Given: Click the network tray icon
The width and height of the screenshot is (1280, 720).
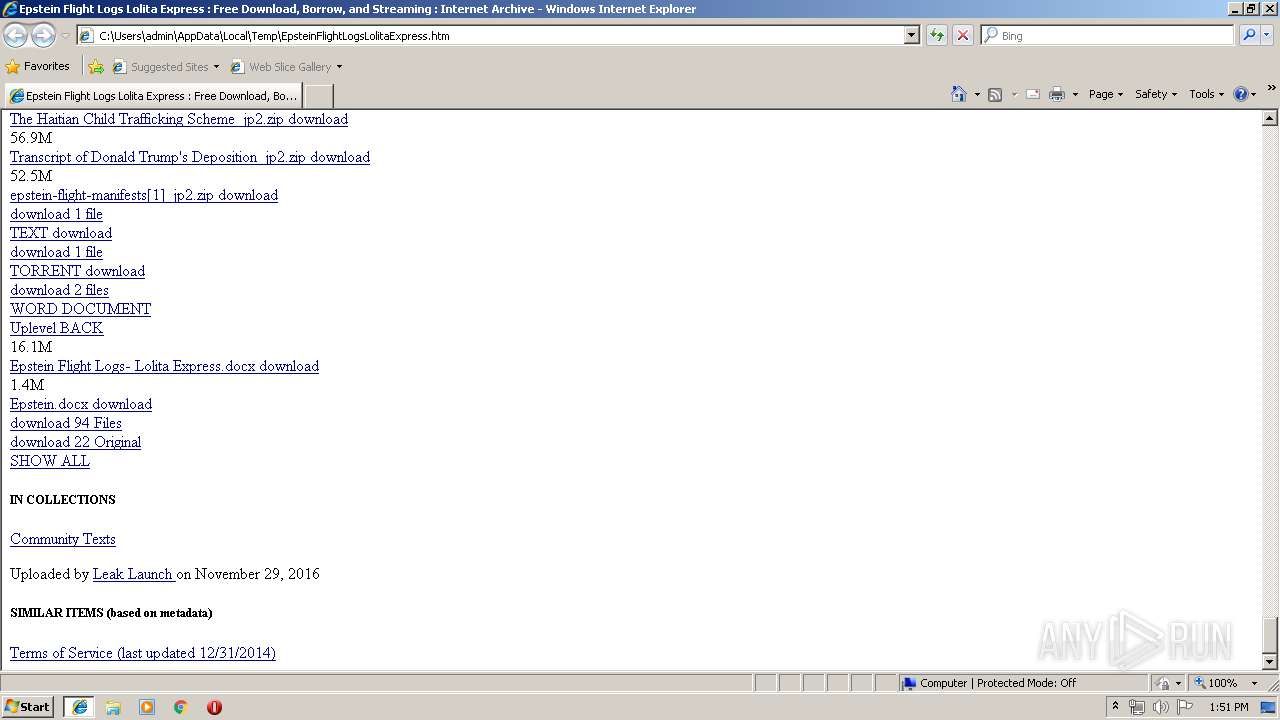Looking at the screenshot, I should (x=1137, y=707).
